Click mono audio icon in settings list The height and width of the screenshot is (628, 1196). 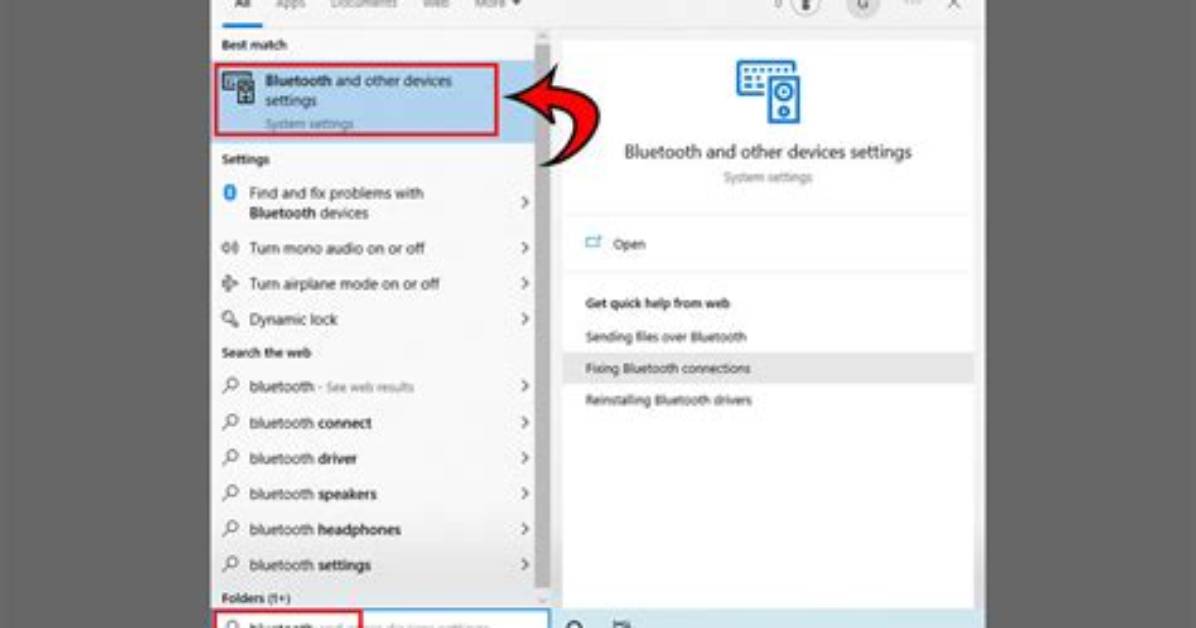coord(230,247)
